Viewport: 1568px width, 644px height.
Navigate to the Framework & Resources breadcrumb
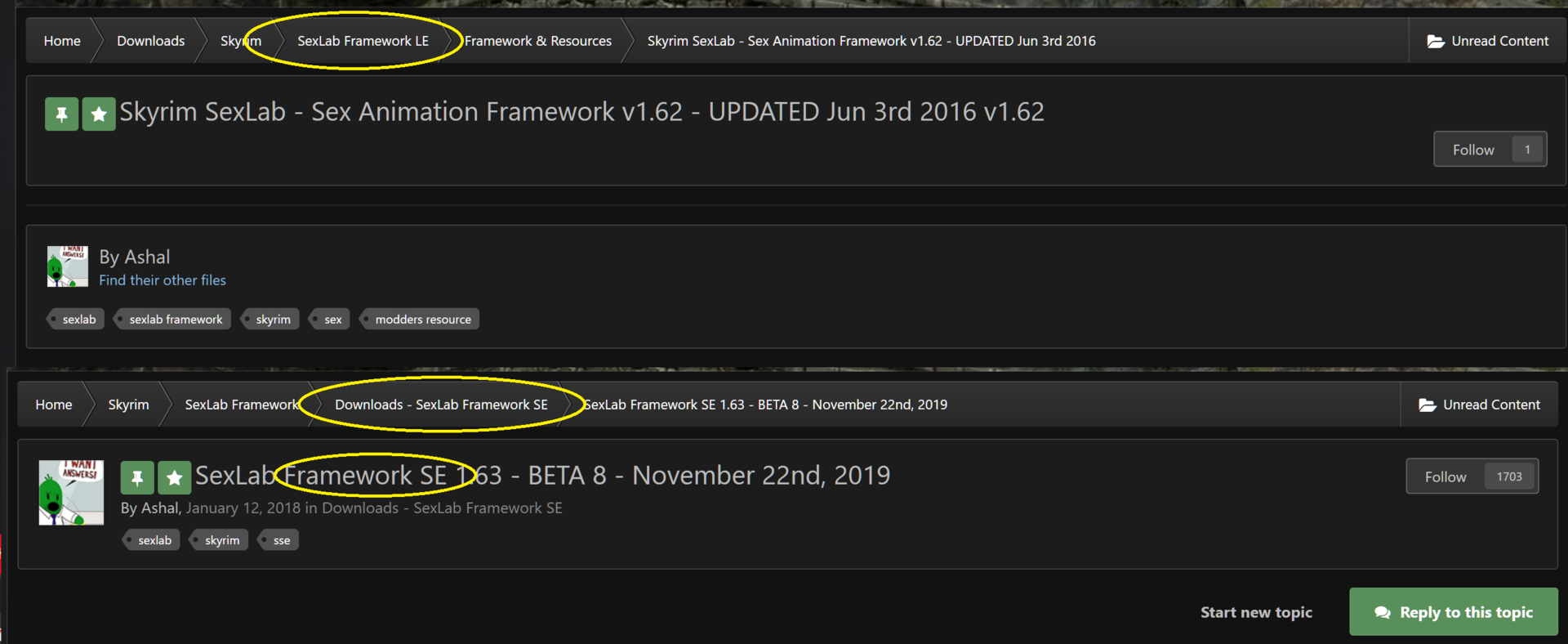pyautogui.click(x=537, y=41)
